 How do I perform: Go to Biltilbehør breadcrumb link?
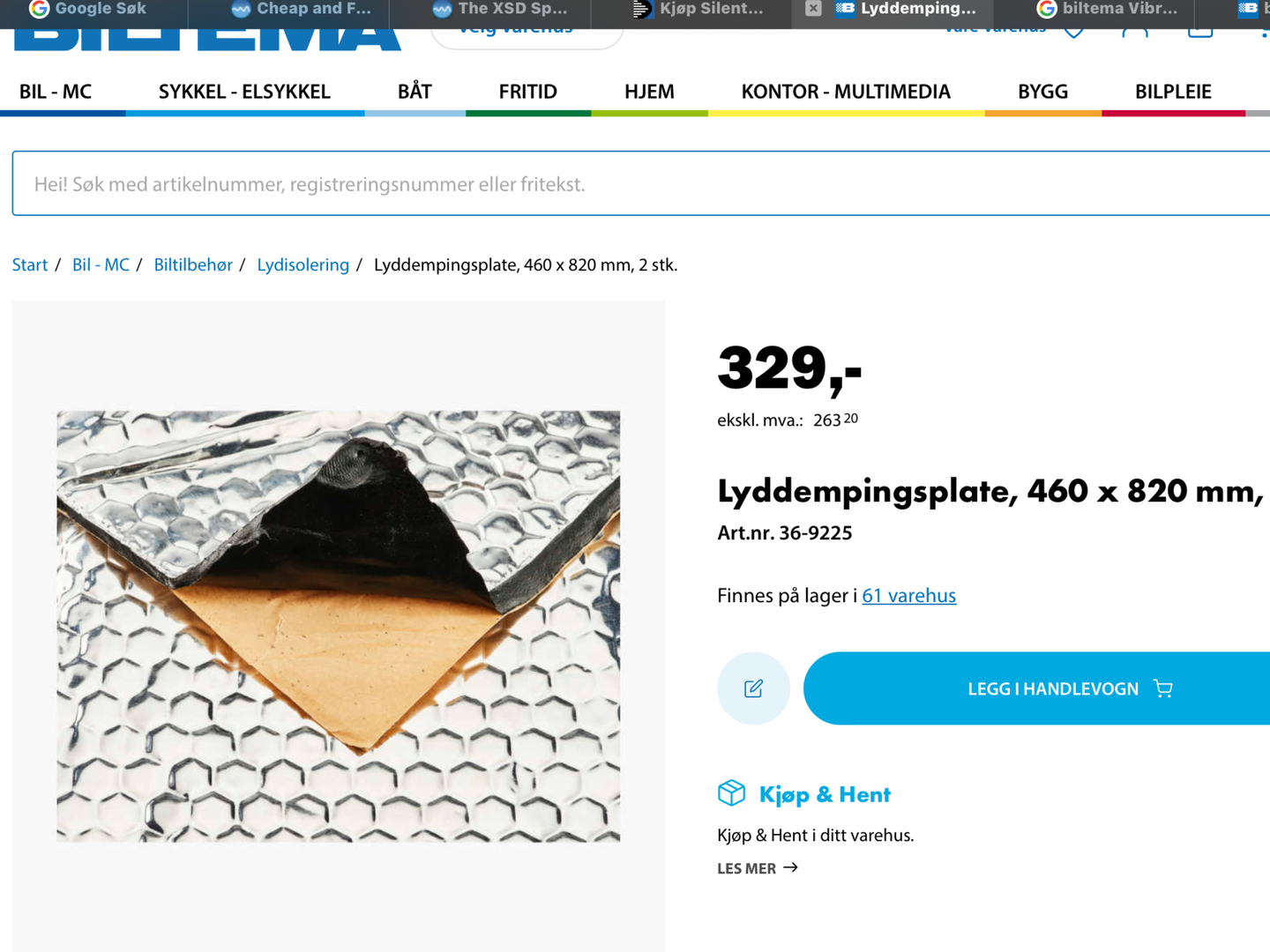pos(193,264)
